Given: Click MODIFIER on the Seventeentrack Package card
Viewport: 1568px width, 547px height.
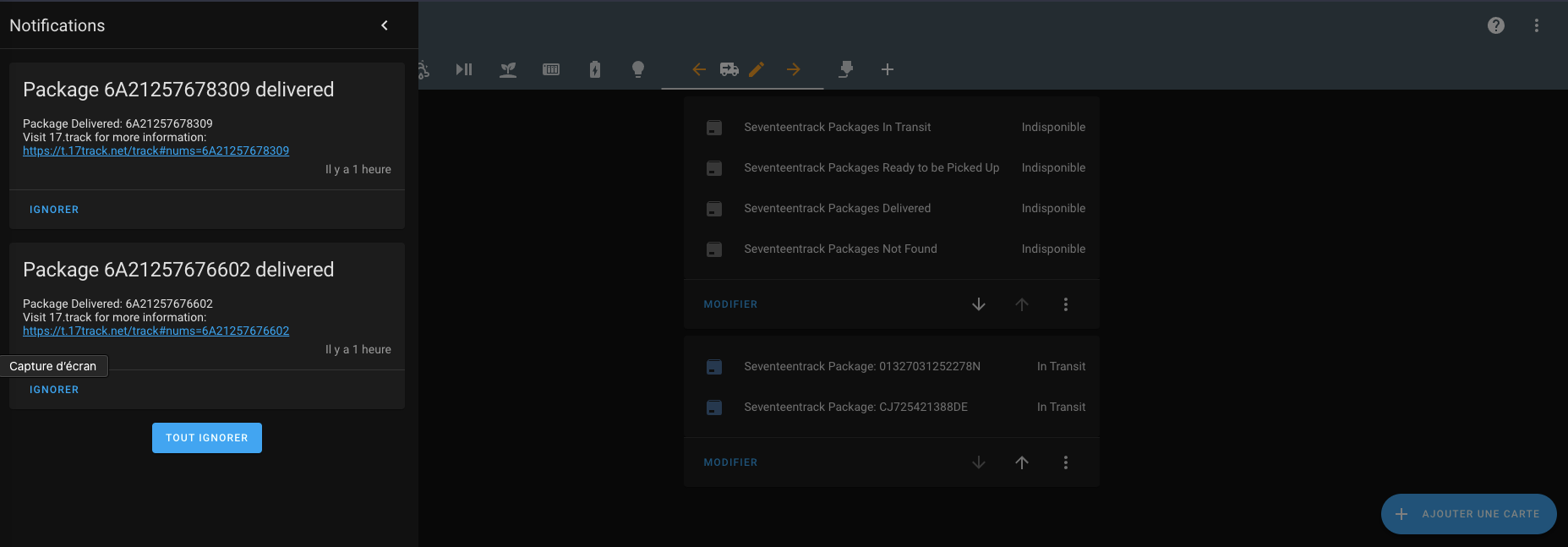Looking at the screenshot, I should (730, 462).
